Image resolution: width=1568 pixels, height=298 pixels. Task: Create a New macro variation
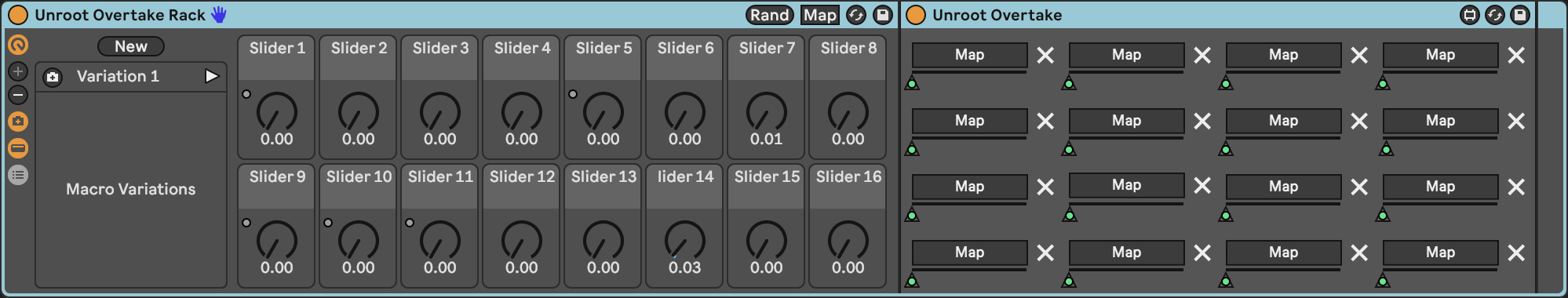(131, 46)
